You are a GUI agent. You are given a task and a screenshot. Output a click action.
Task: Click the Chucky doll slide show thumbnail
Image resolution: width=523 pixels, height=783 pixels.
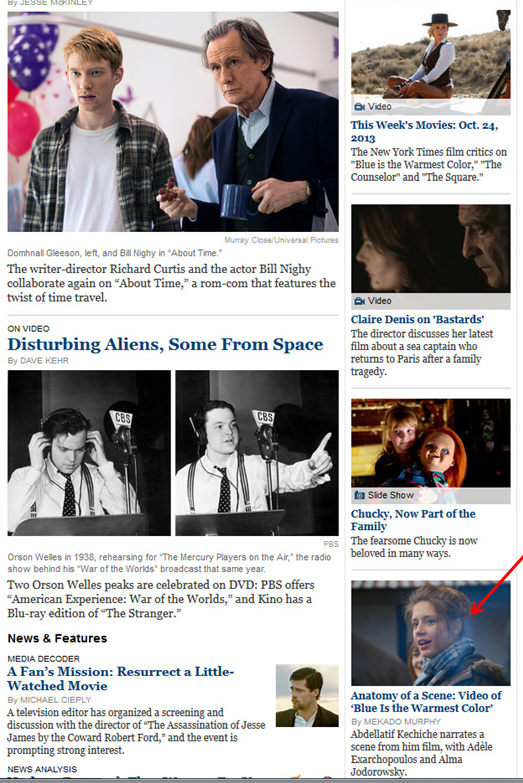click(431, 443)
